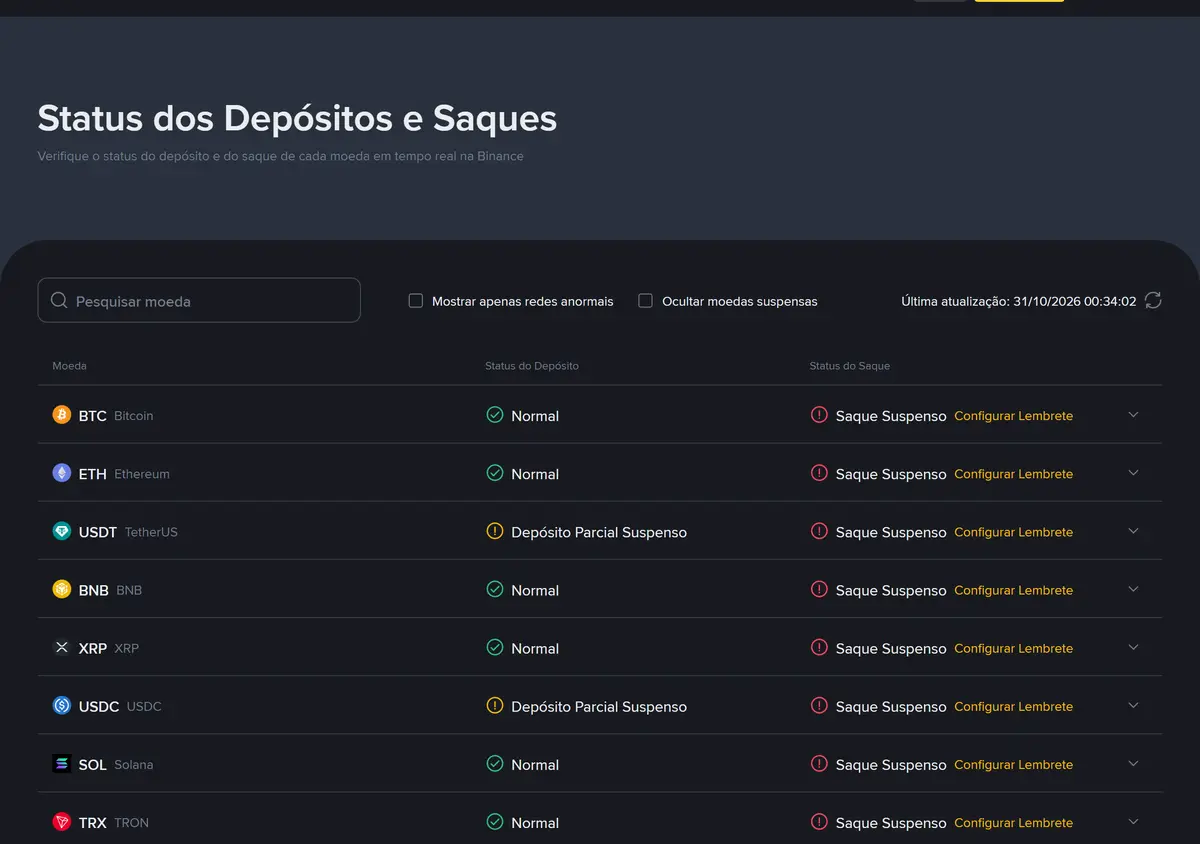
Task: Click XRP withdrawal suspended alert icon
Action: pyautogui.click(x=819, y=647)
